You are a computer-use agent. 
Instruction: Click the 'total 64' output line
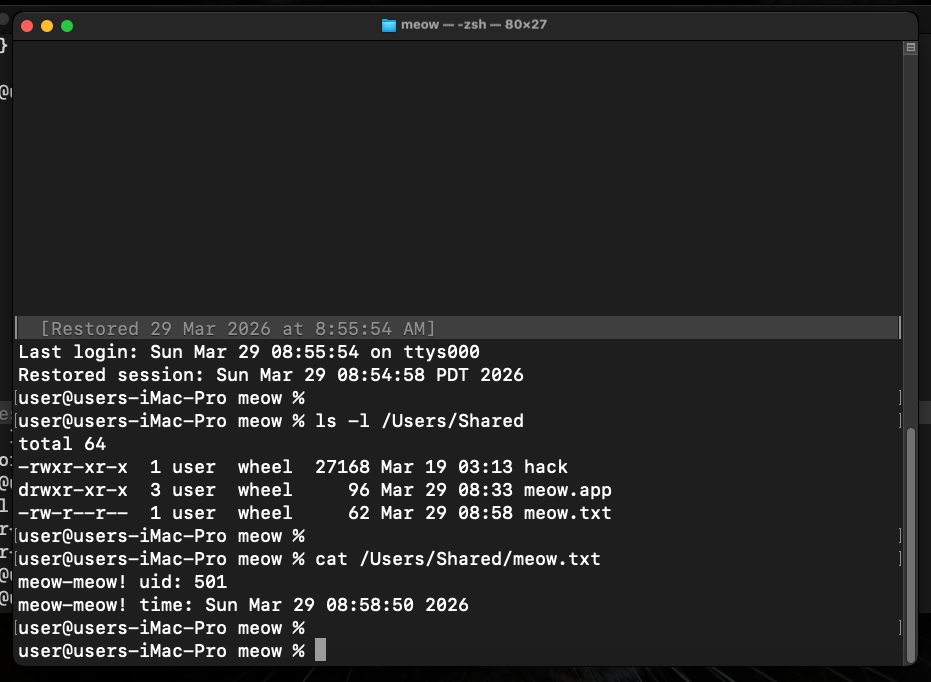click(x=62, y=444)
